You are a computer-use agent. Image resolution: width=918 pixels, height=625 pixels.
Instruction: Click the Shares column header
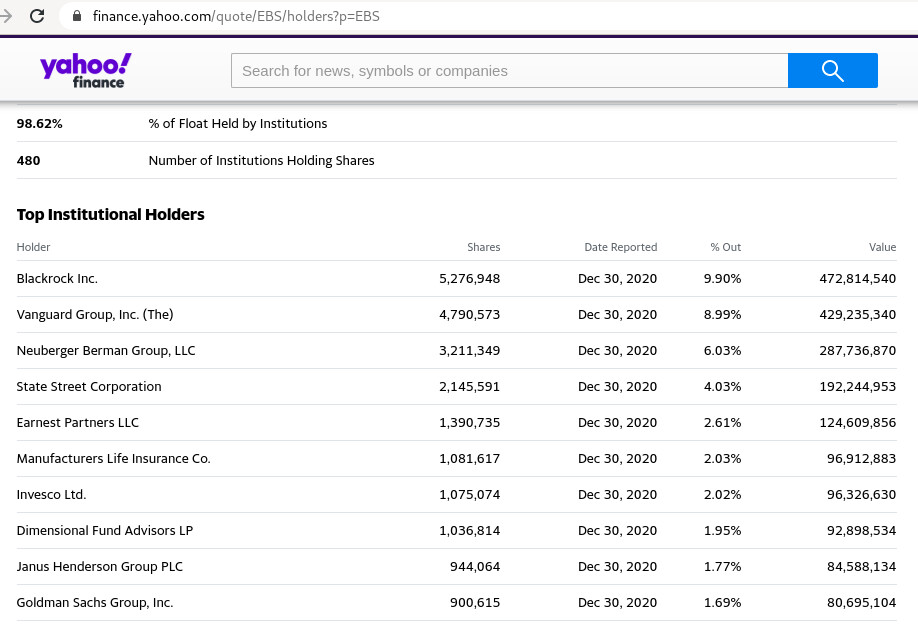pos(483,247)
